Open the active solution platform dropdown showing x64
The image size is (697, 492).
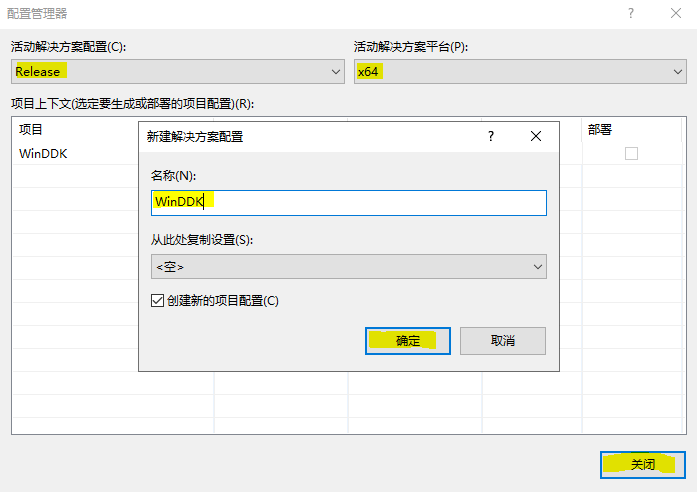pyautogui.click(x=520, y=72)
